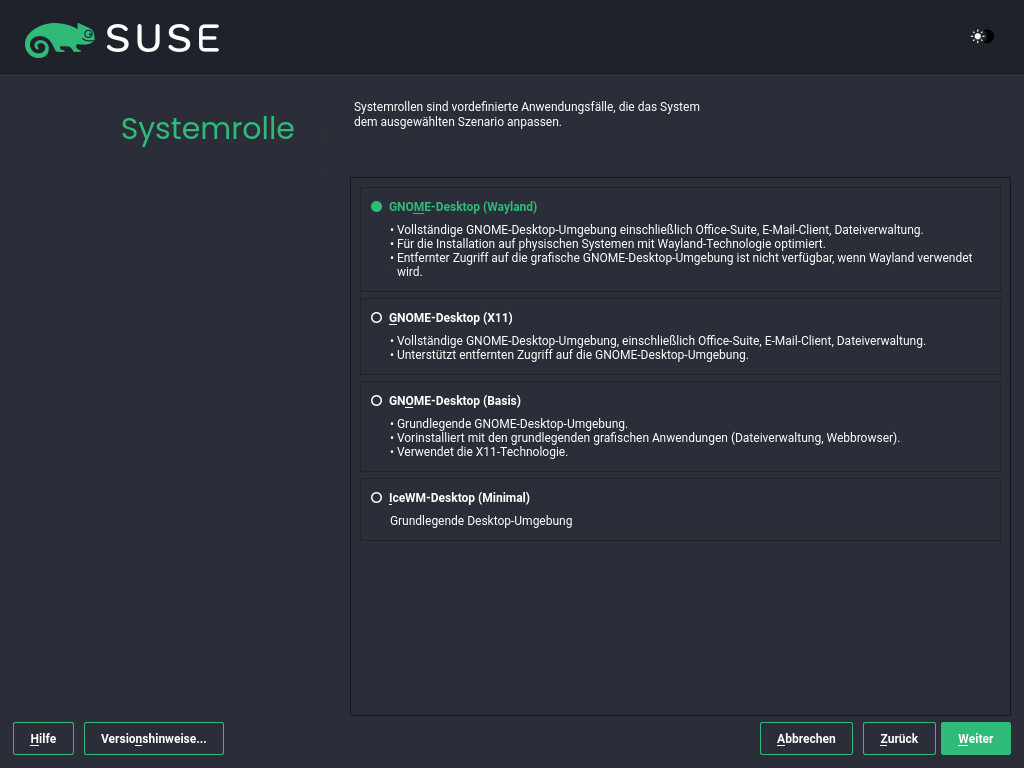Image resolution: width=1024 pixels, height=768 pixels.
Task: Continue with the Weiter button
Action: pos(976,739)
